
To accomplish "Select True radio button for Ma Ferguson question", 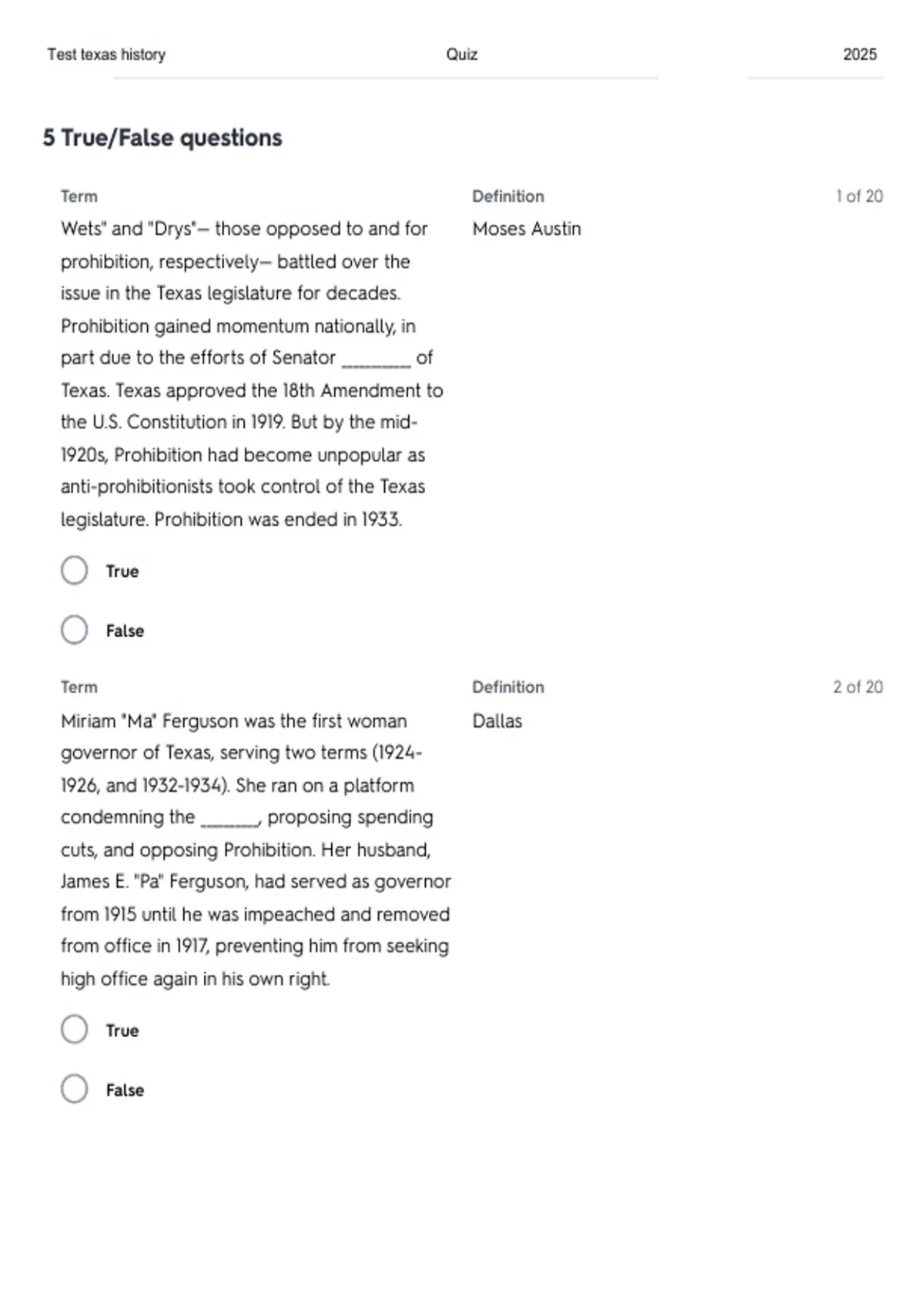I will pyautogui.click(x=75, y=1029).
